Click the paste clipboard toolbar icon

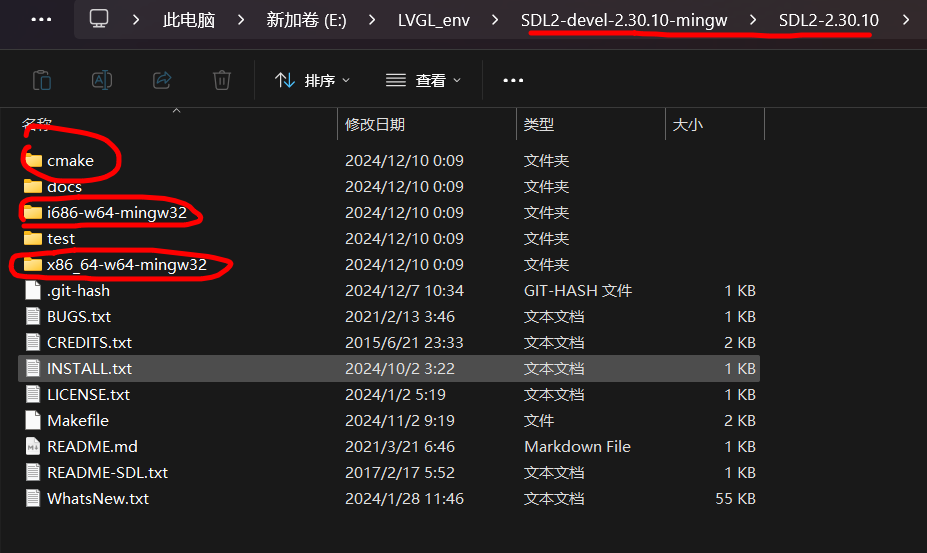click(42, 80)
